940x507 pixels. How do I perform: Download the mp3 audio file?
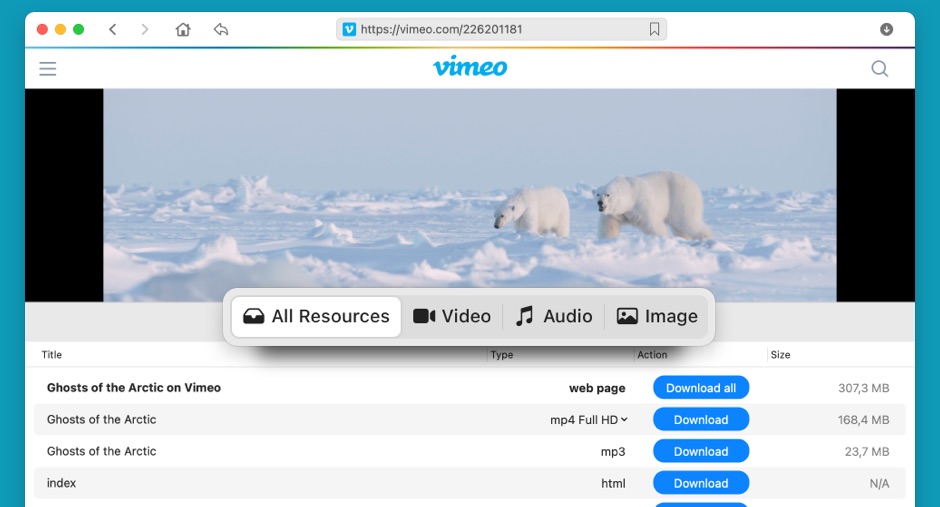[701, 451]
